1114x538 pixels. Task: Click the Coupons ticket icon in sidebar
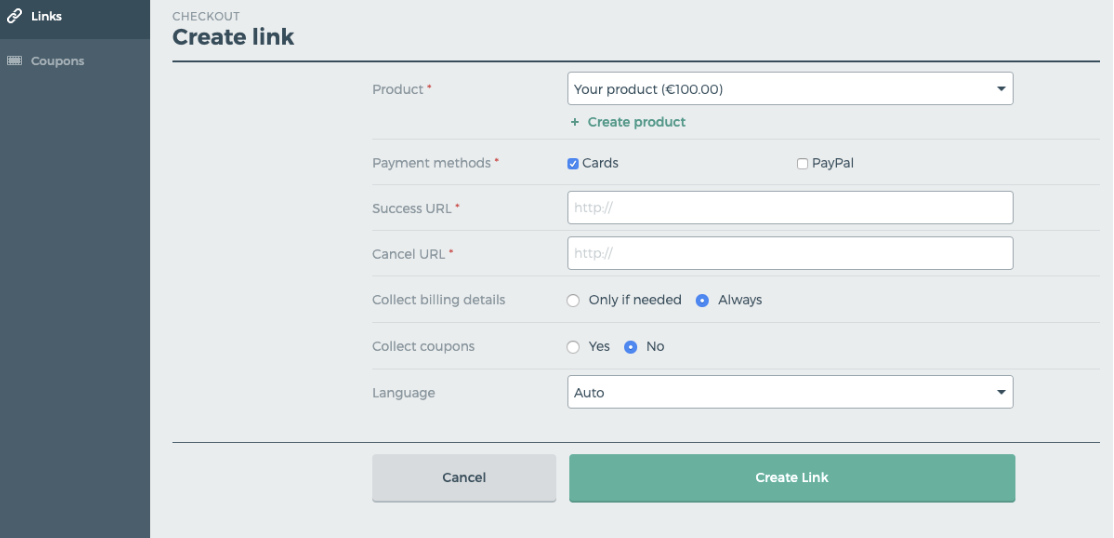pos(15,61)
